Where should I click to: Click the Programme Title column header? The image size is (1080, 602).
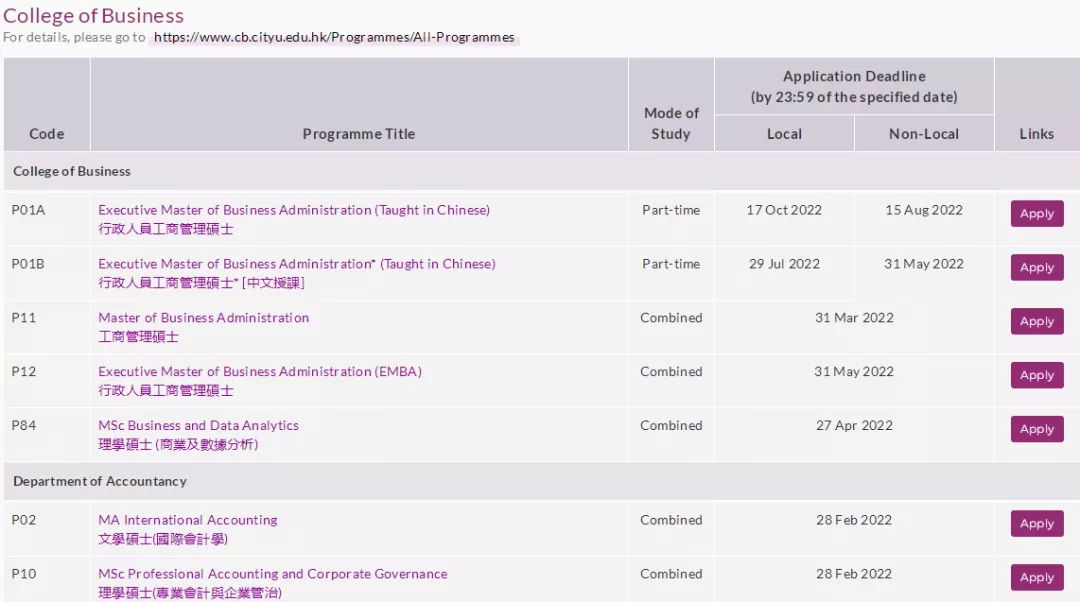click(x=359, y=134)
